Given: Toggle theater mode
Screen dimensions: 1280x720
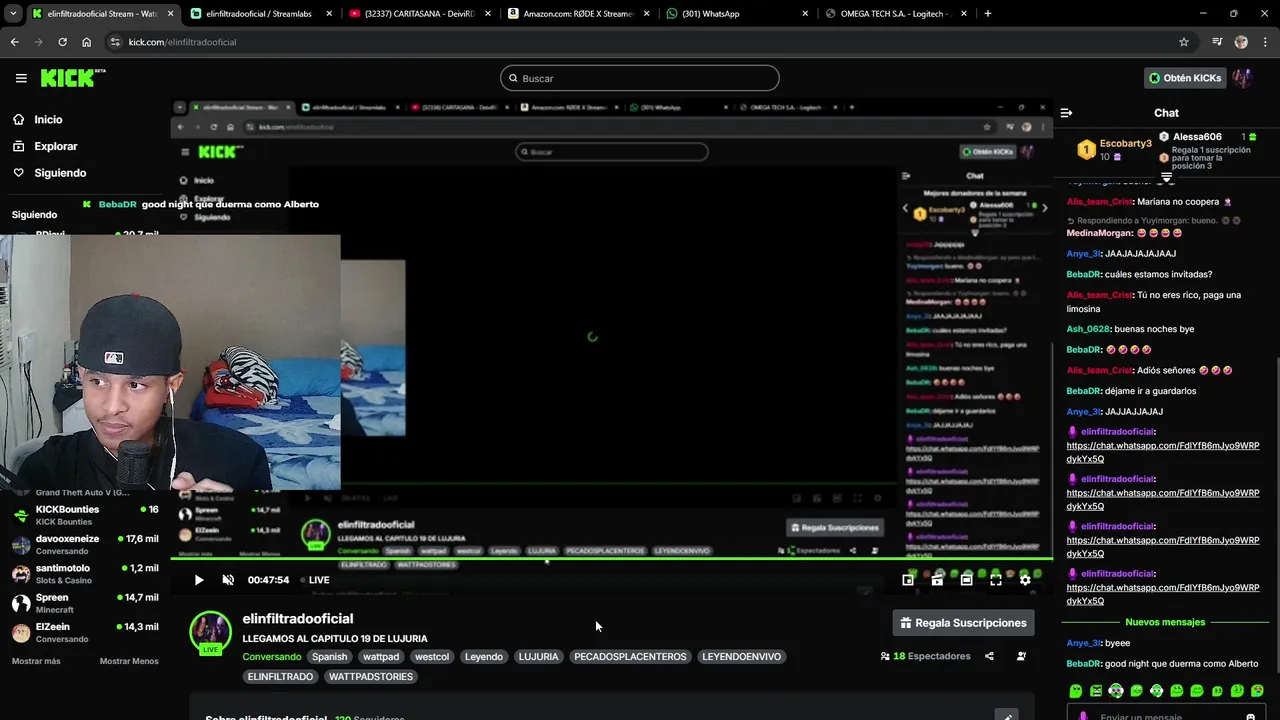Looking at the screenshot, I should (x=966, y=580).
